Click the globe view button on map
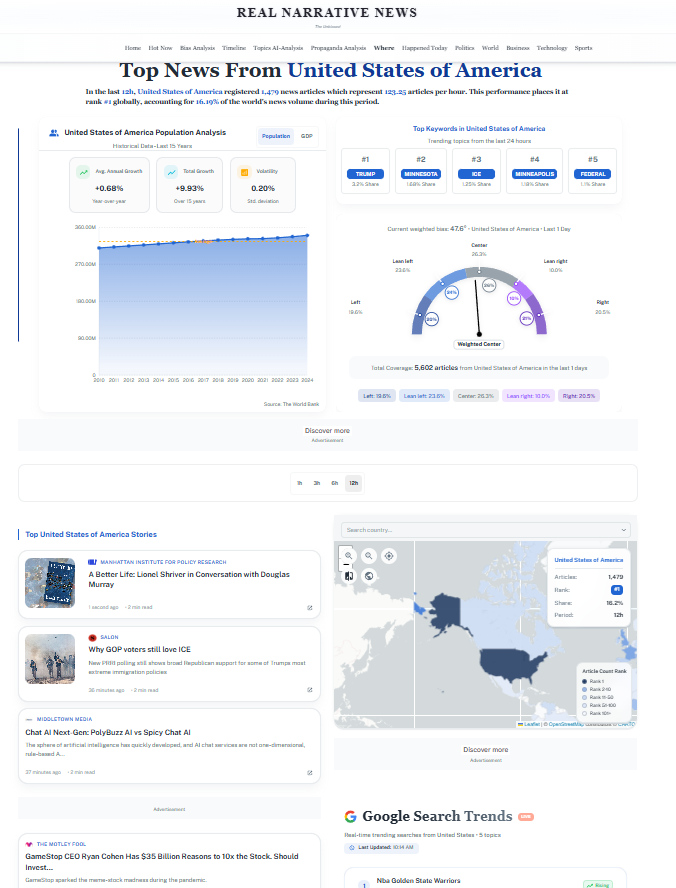 coord(369,576)
